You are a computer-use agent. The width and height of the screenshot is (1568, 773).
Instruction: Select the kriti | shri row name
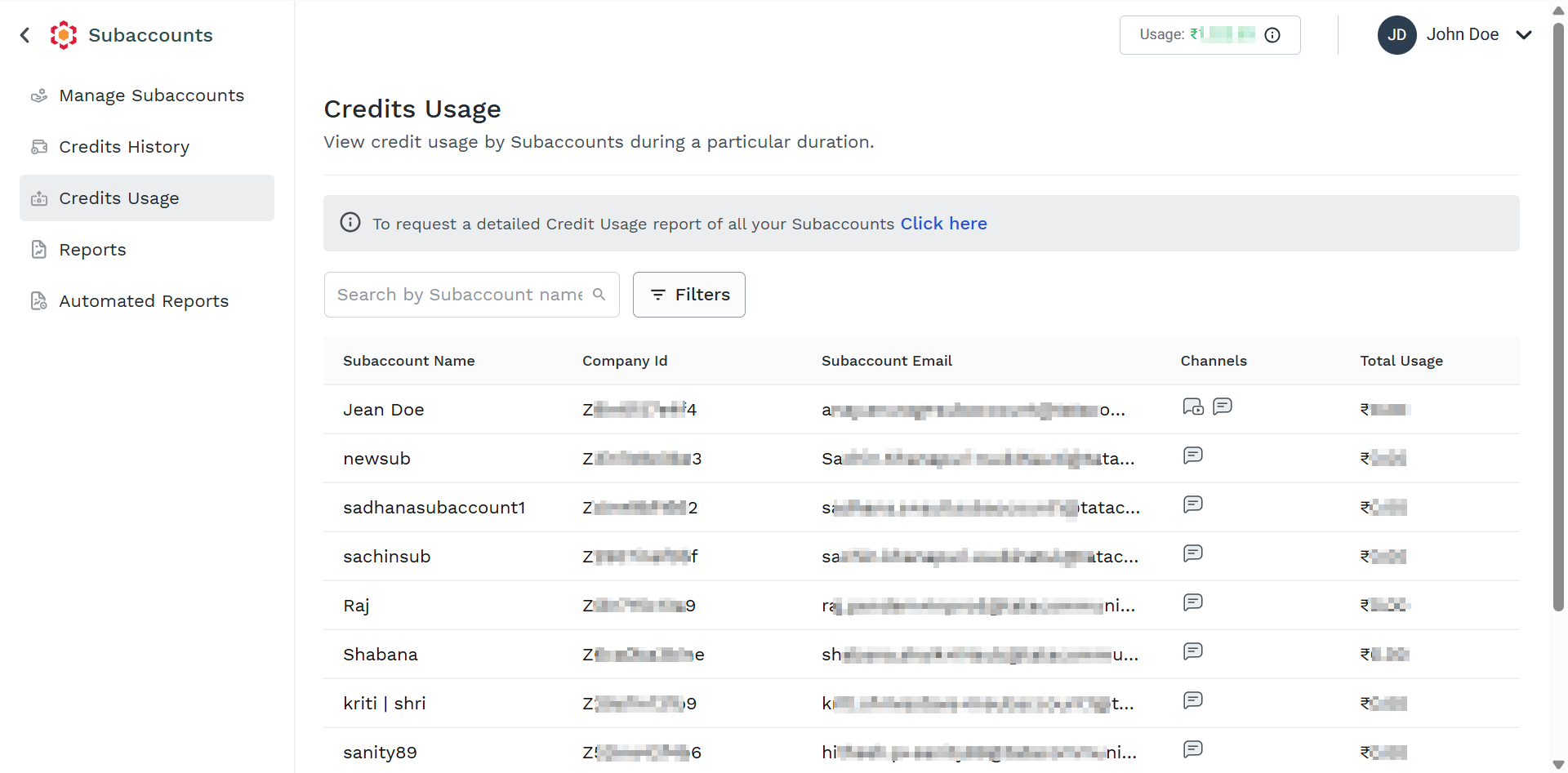385,704
